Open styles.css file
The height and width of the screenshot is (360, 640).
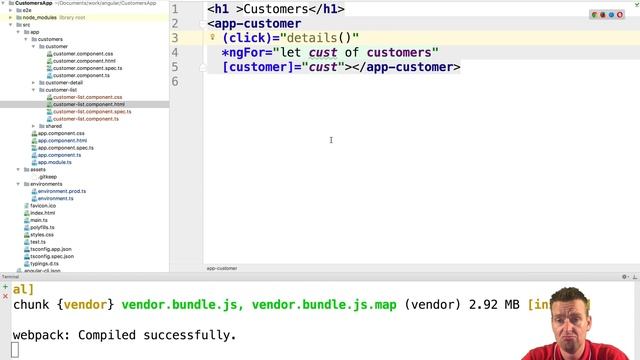tap(42, 235)
